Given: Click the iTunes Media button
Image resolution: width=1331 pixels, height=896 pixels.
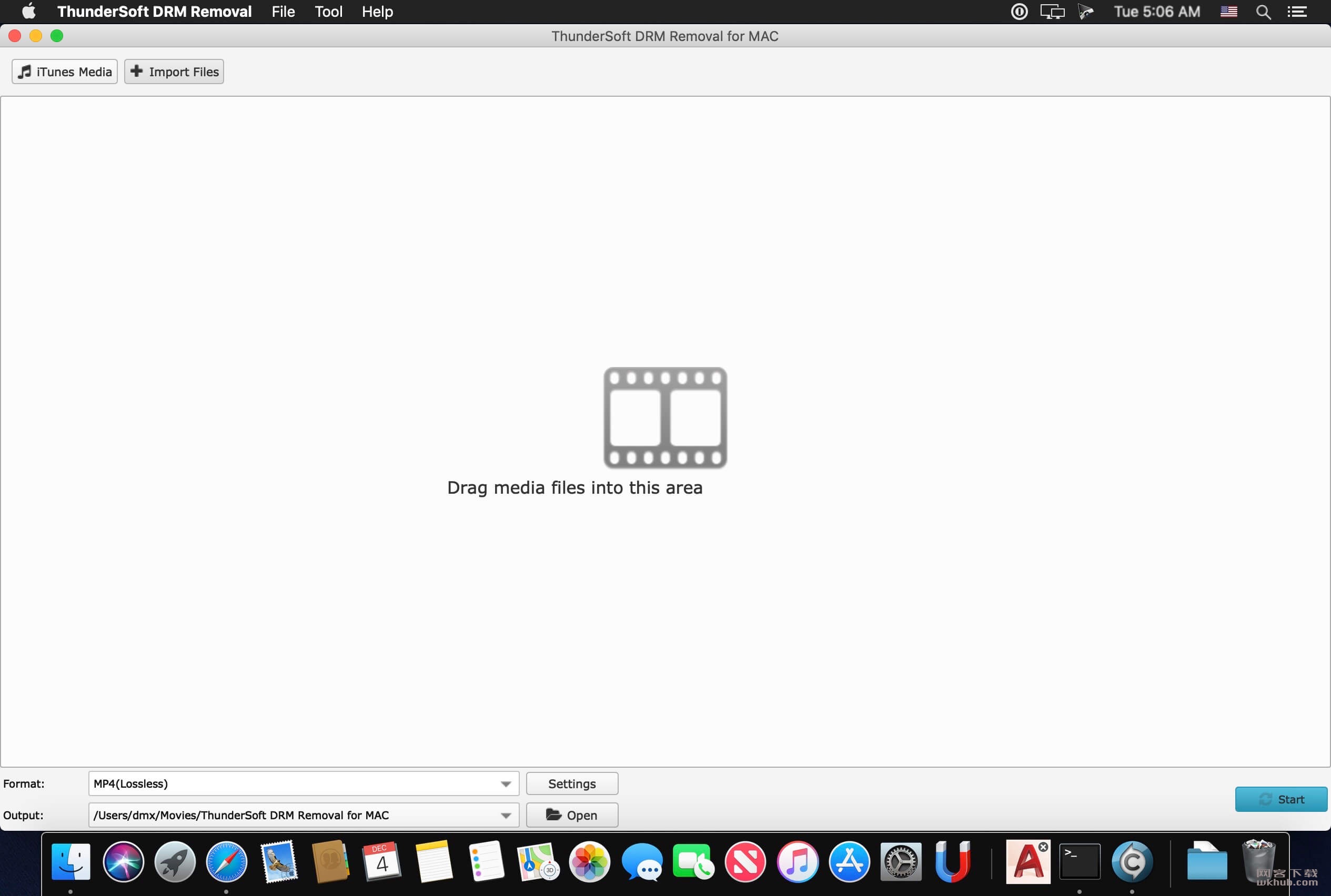Looking at the screenshot, I should point(65,72).
